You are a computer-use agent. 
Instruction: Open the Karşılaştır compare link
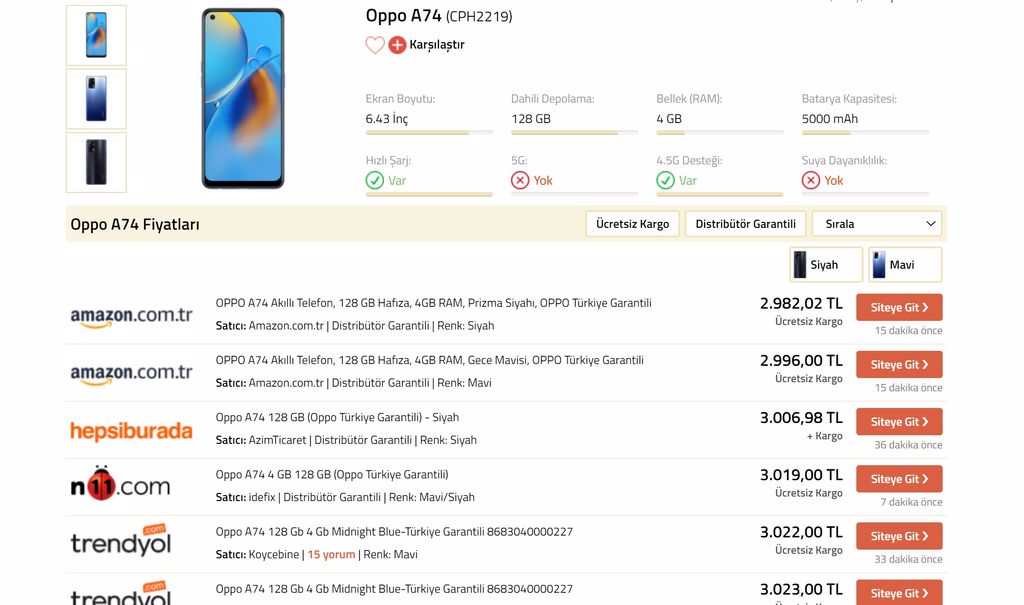[x=436, y=44]
